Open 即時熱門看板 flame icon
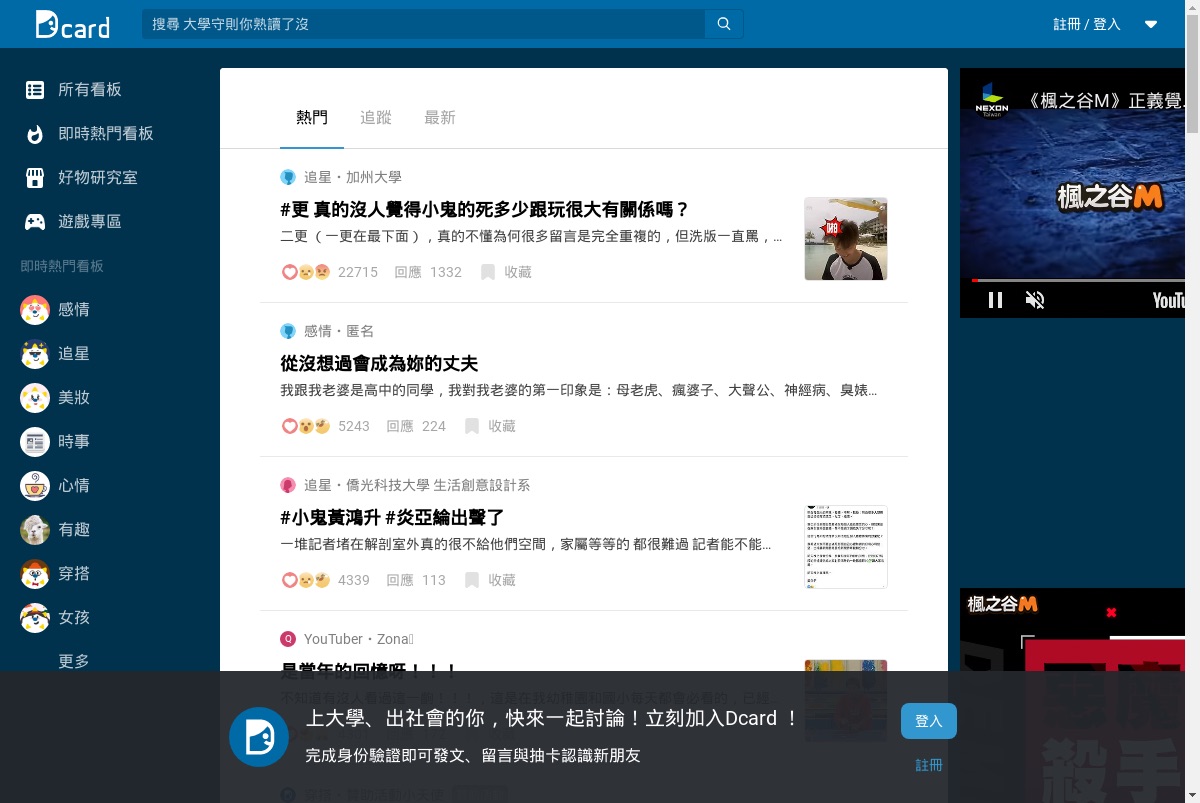Image resolution: width=1200 pixels, height=803 pixels. click(35, 134)
